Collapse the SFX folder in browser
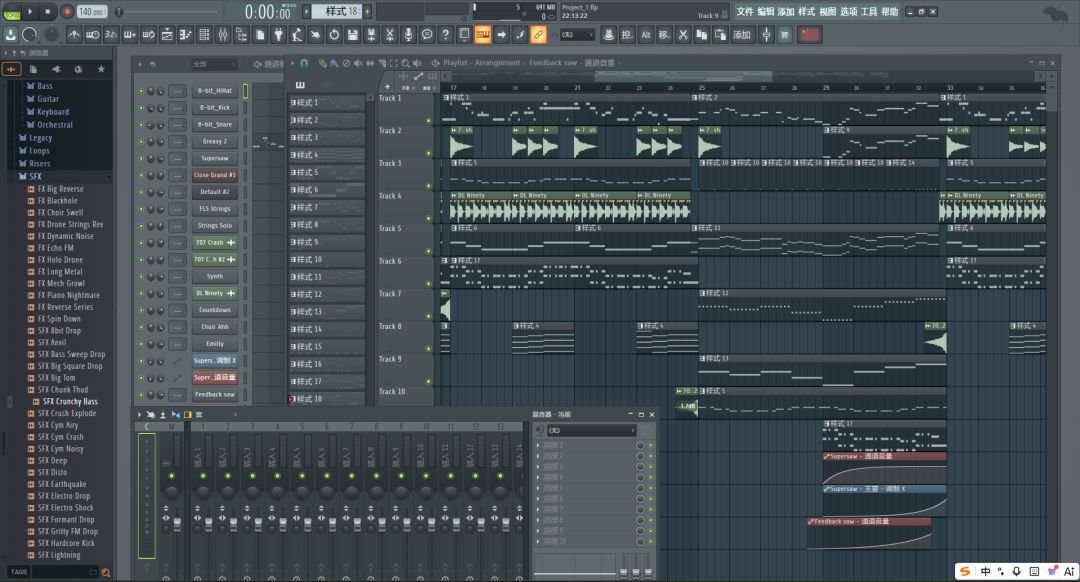The image size is (1080, 582). 35,177
